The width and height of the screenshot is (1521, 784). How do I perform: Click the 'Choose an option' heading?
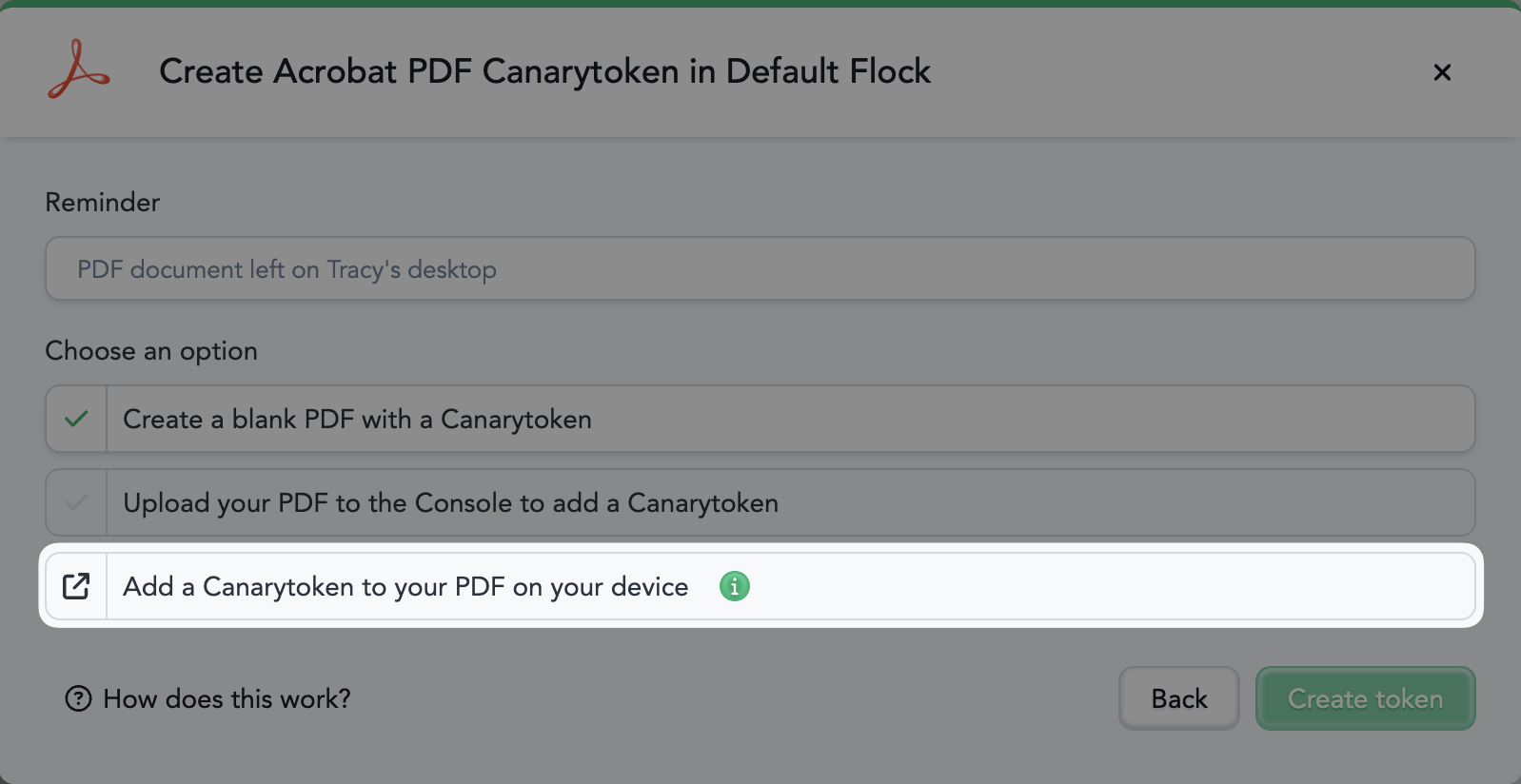(151, 350)
